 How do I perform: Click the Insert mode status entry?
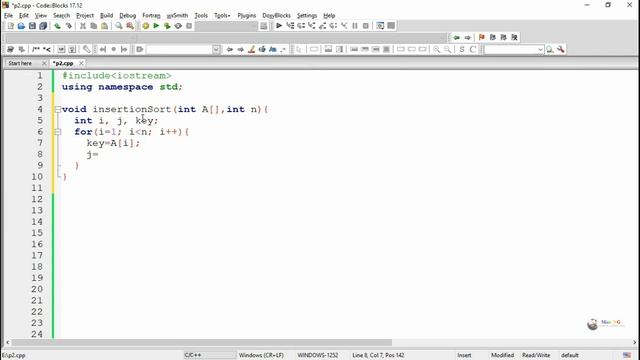point(464,355)
